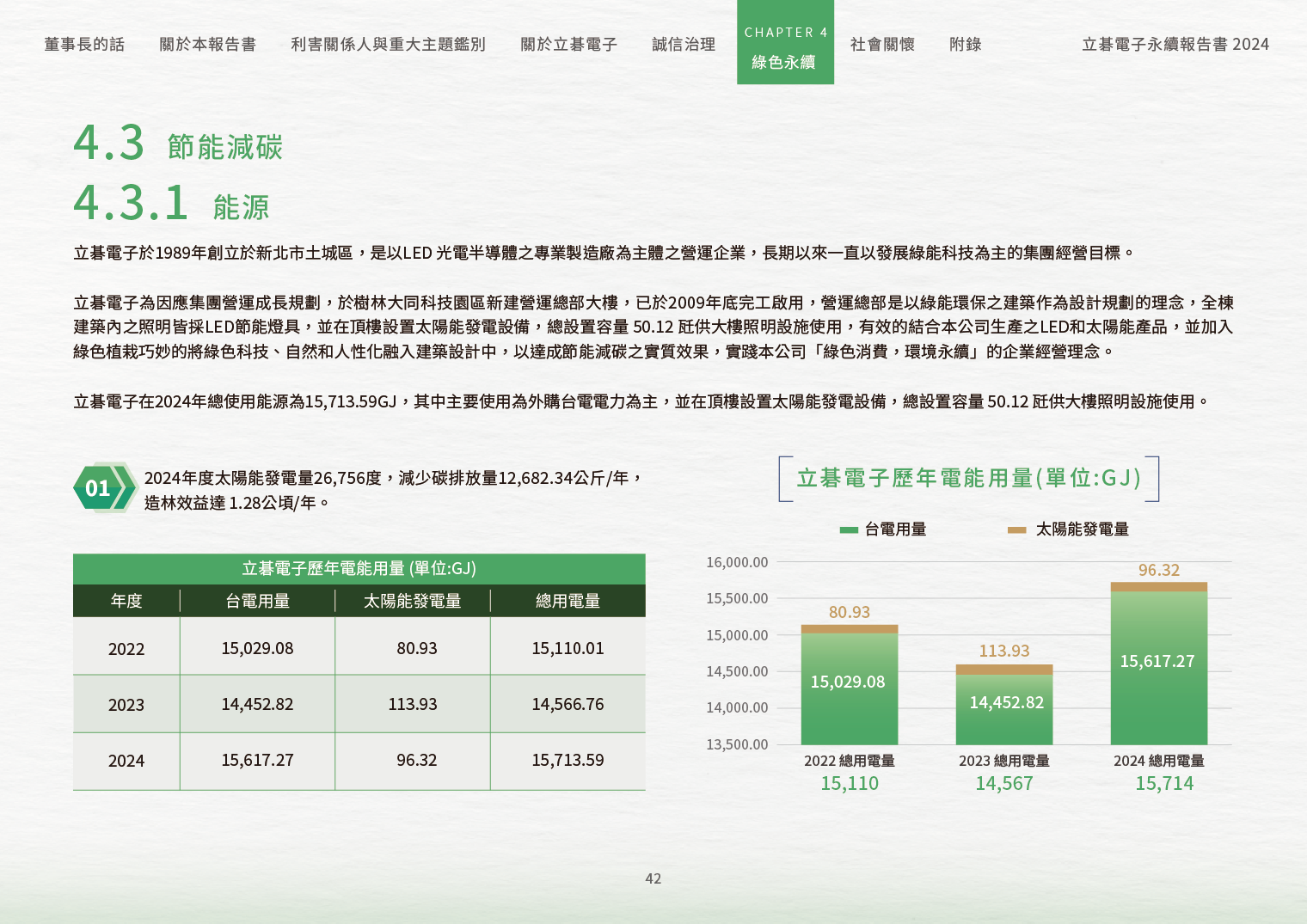Screen dimensions: 1307x924
Task: Open the 關於本報告書 navigation tab
Action: (x=208, y=45)
